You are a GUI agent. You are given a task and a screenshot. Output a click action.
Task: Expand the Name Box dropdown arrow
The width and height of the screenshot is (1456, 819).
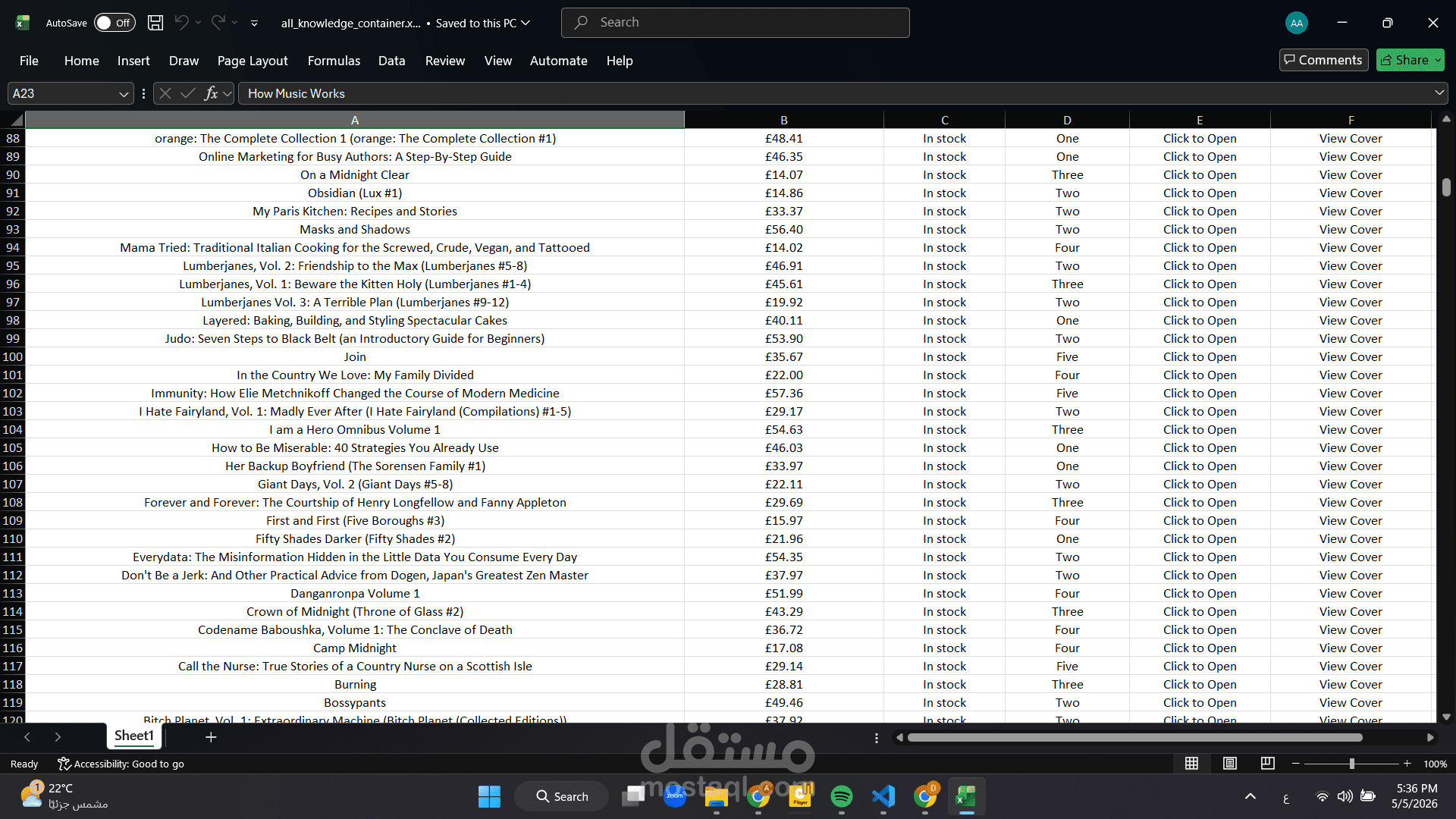click(x=124, y=93)
